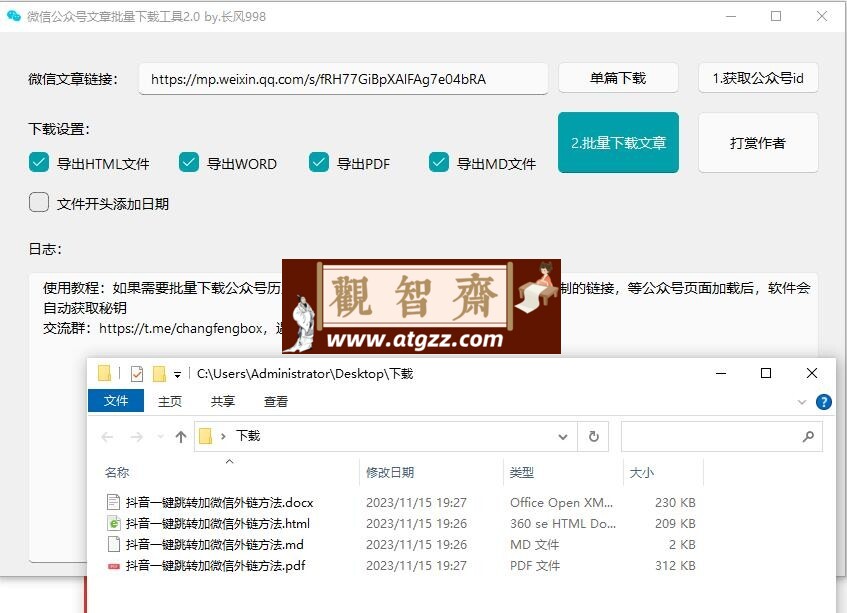Go back in Explorer navigation
The width and height of the screenshot is (847, 613).
pos(107,436)
